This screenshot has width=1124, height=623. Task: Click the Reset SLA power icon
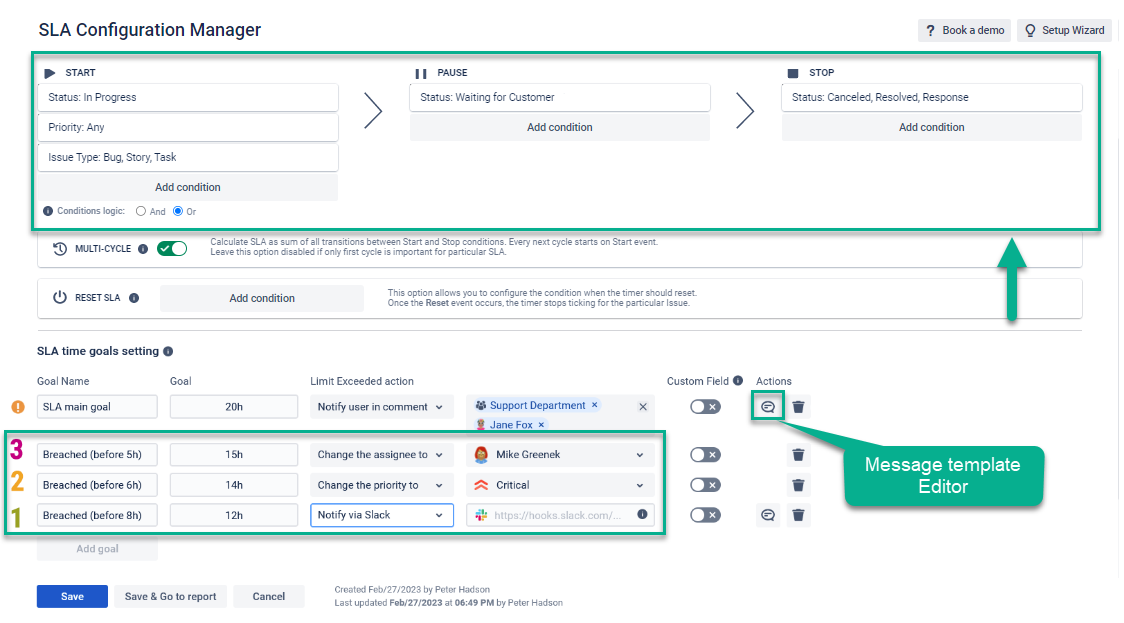(x=59, y=298)
